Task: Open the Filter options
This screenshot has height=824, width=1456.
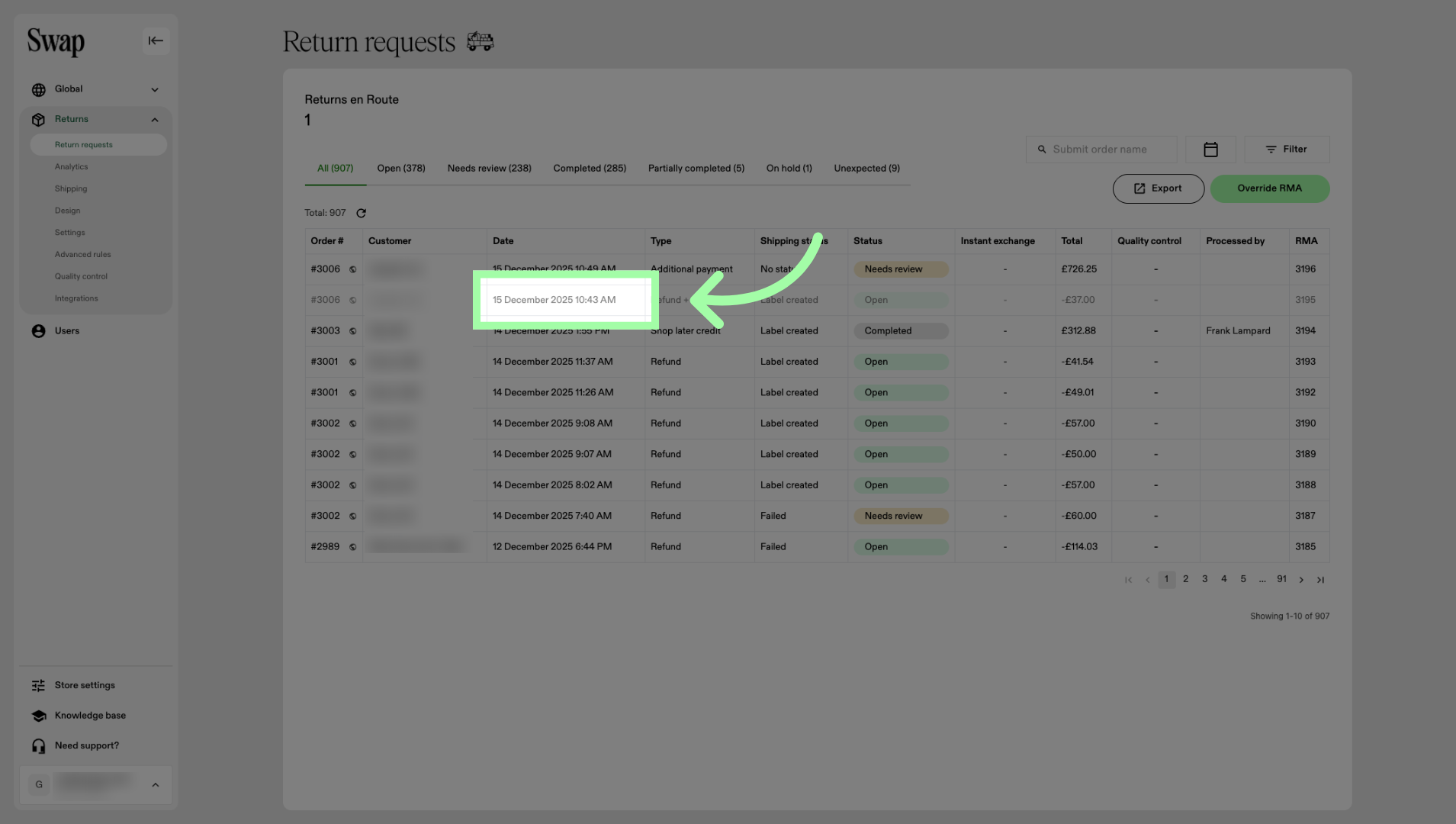Action: point(1287,150)
